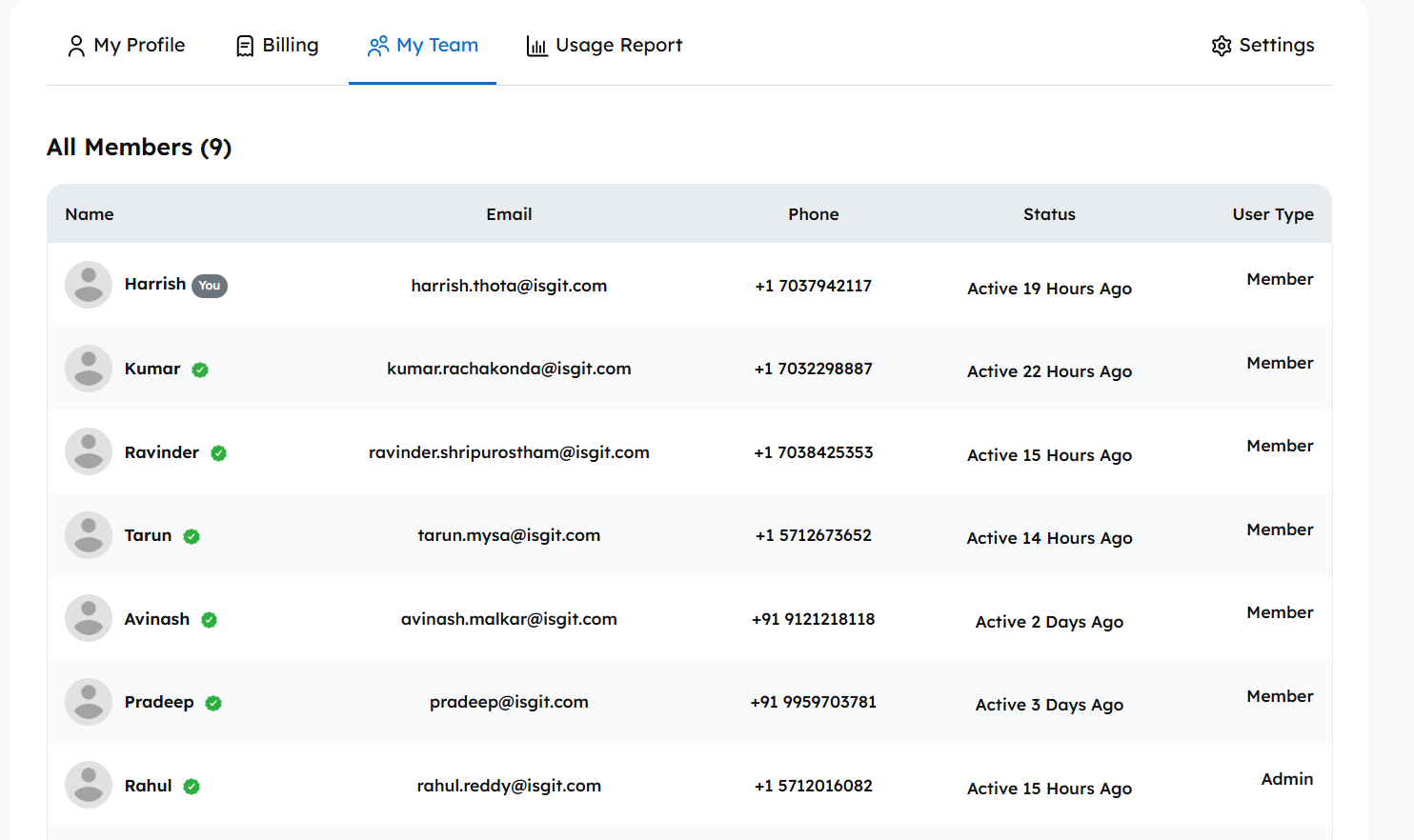Click Rahul's green verified badge
This screenshot has height=840, width=1414.
(x=192, y=787)
